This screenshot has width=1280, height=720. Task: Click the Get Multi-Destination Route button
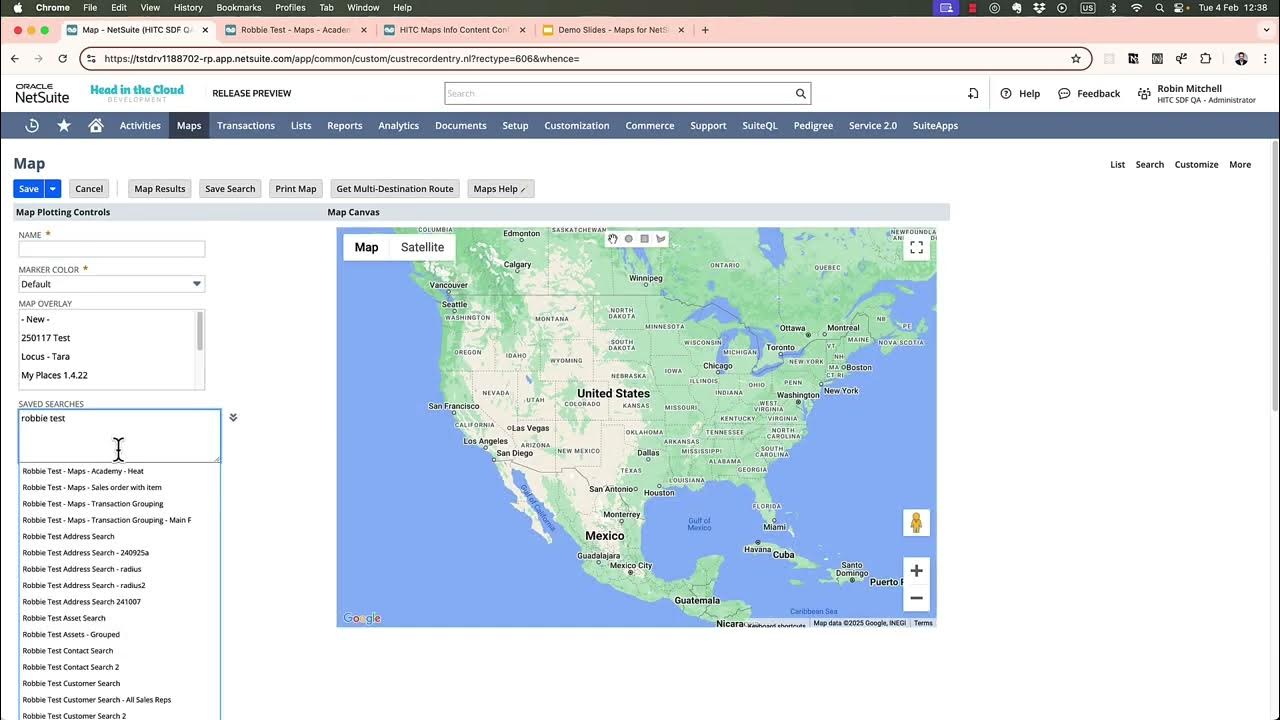click(x=394, y=188)
